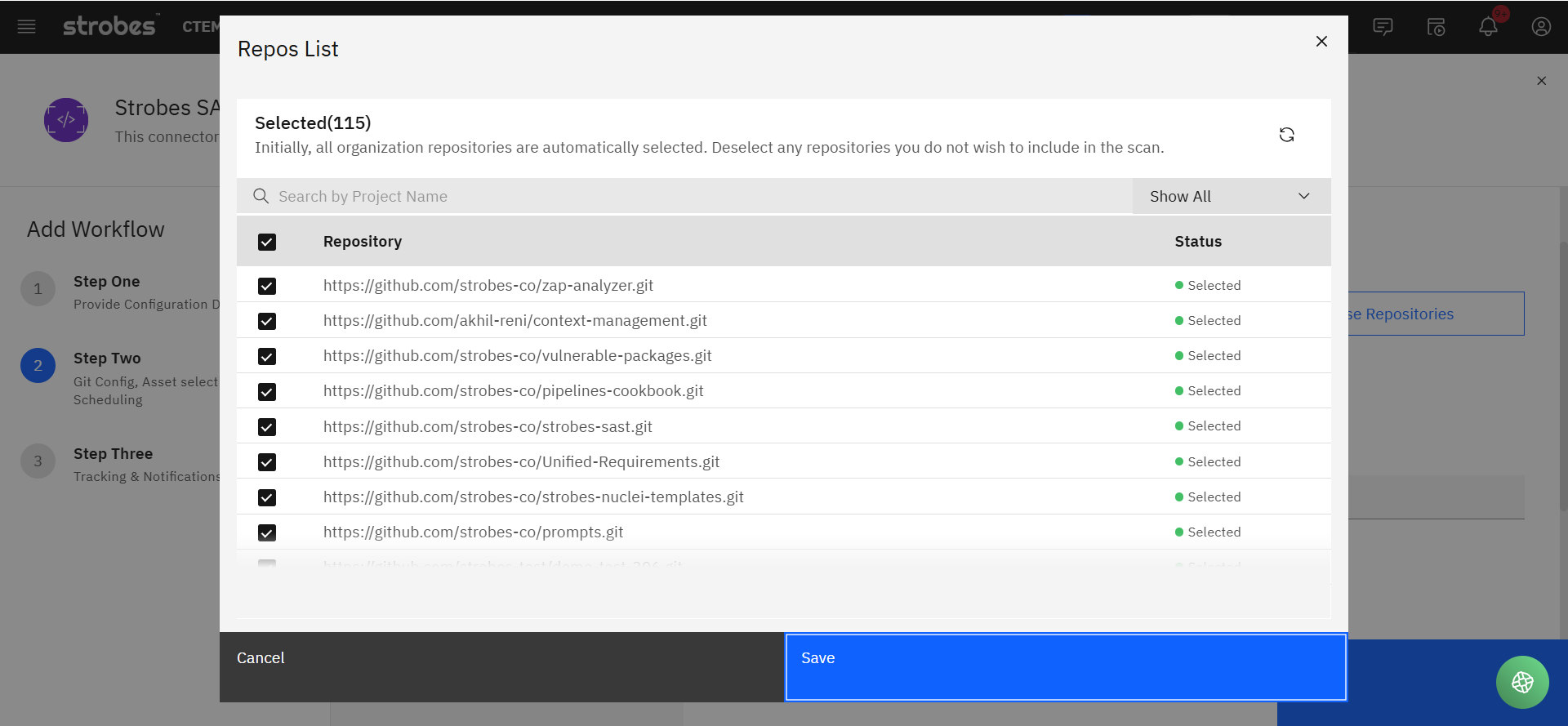Deselect the pipelines-cookbook.git checkbox

[267, 392]
